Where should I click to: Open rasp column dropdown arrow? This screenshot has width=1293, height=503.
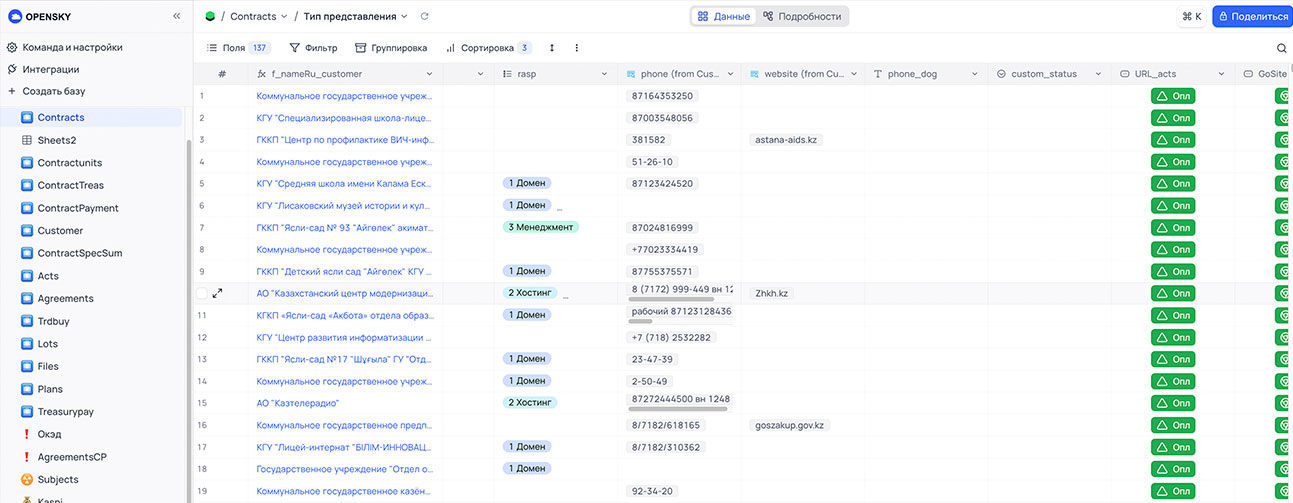(x=606, y=74)
